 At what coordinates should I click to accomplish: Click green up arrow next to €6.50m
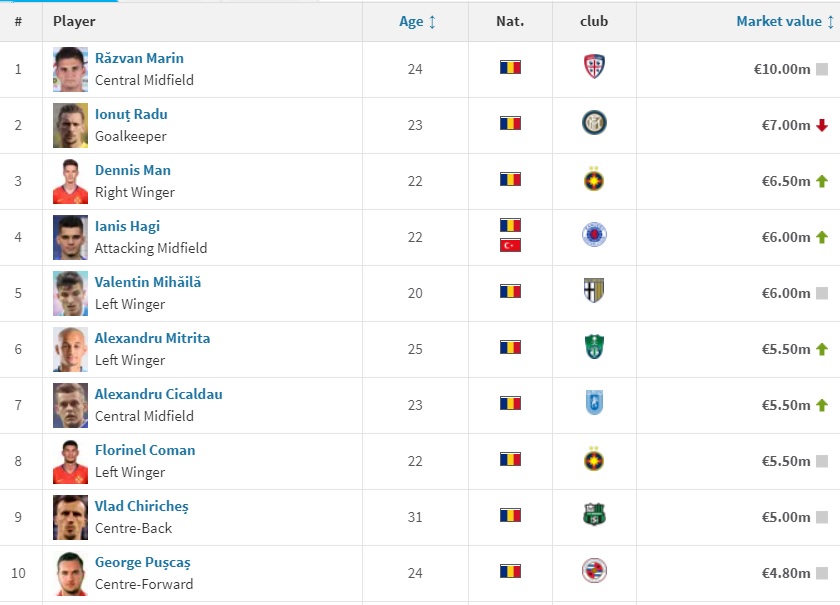(822, 181)
